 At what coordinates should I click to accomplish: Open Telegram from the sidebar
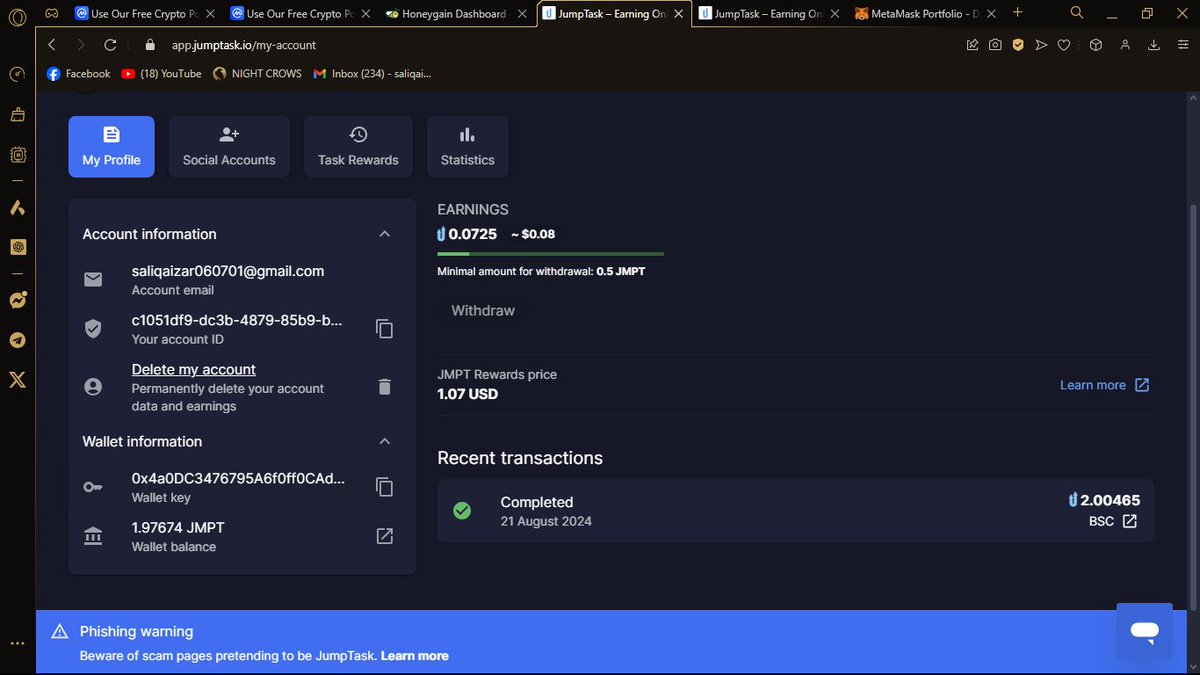coord(17,340)
